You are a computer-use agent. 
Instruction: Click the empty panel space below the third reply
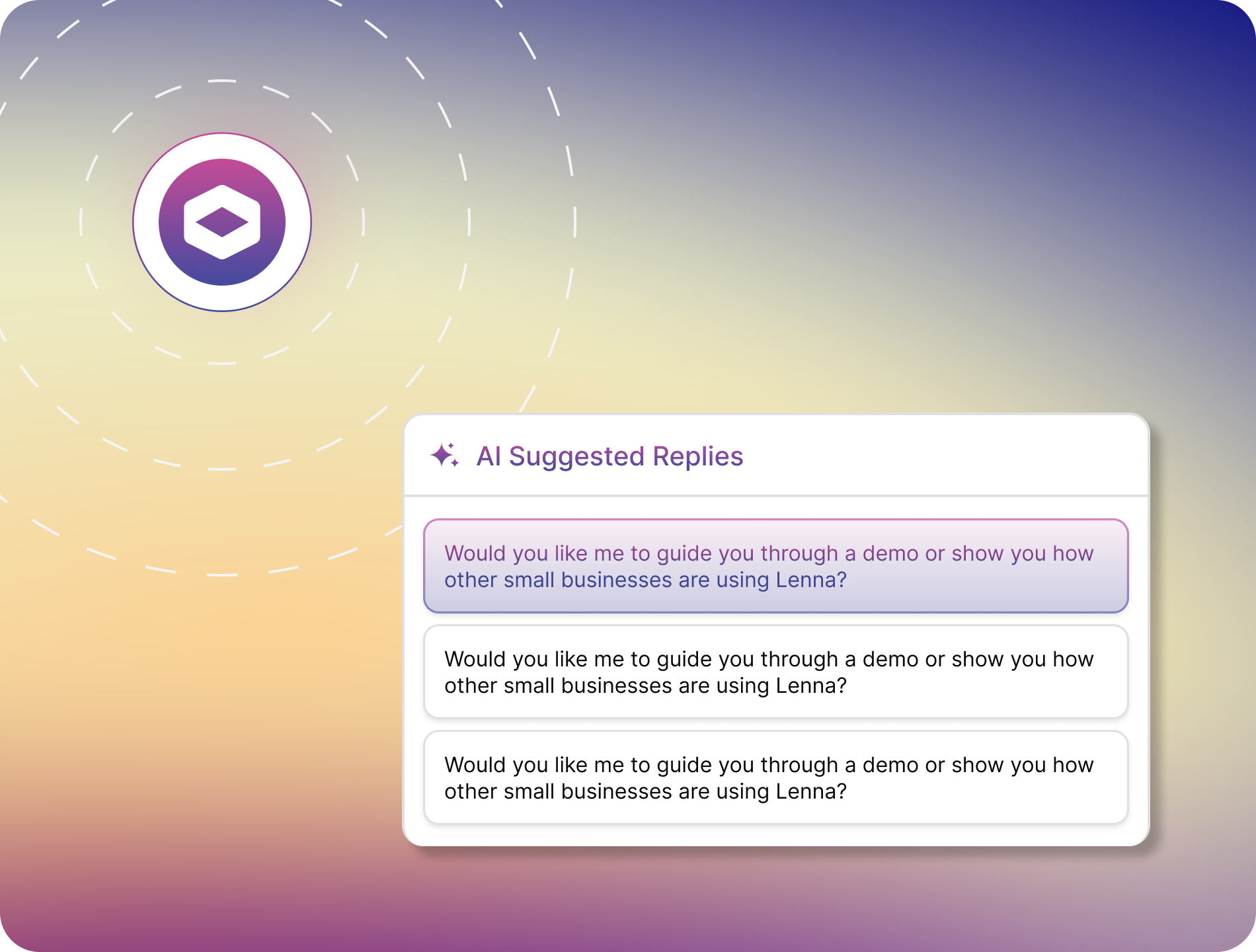775,834
